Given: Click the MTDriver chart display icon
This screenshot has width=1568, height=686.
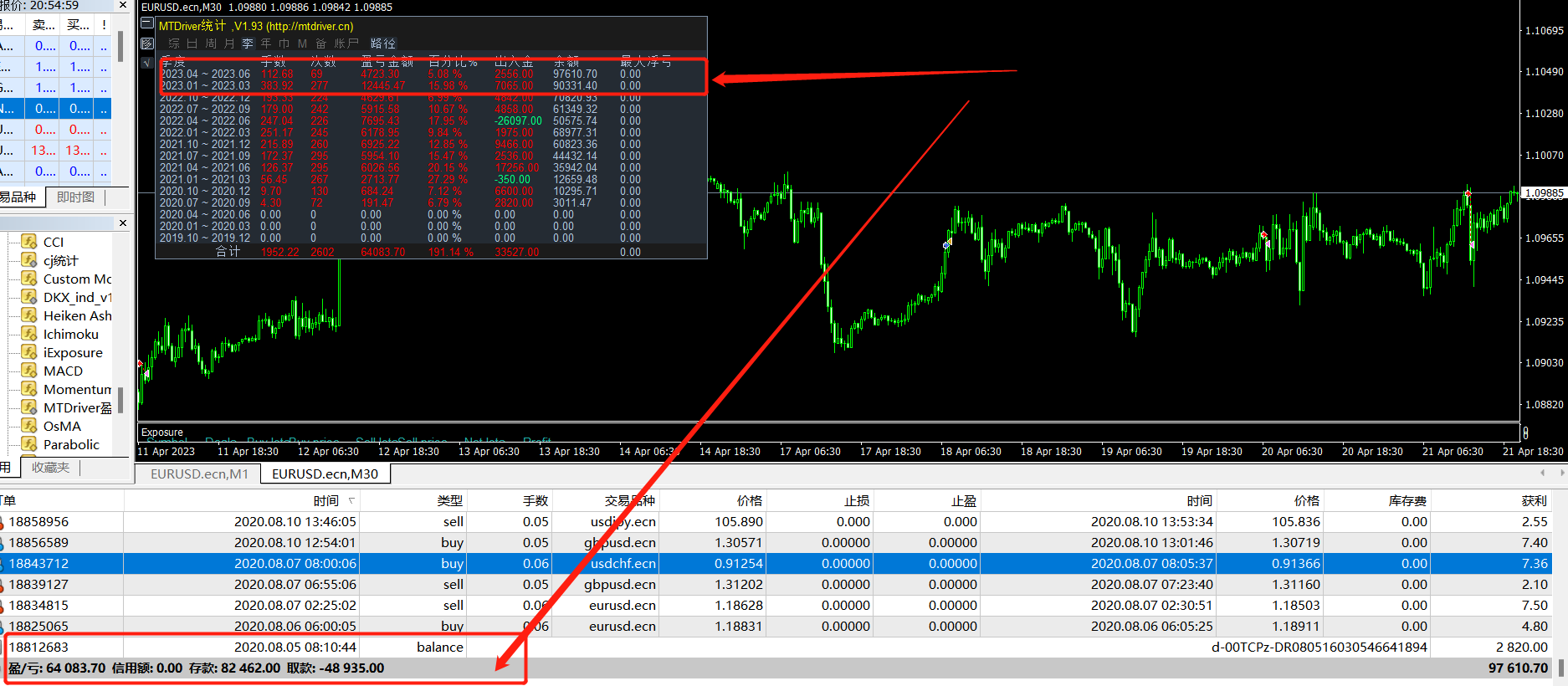Looking at the screenshot, I should pyautogui.click(x=147, y=44).
